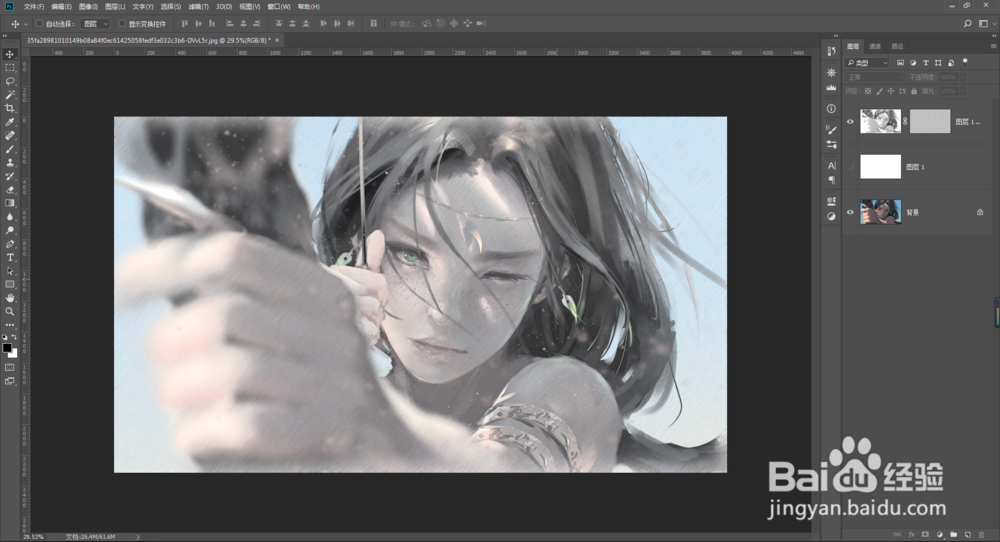Open the 窗口(W) menu
Screen dimensions: 1000x542
tap(279, 6)
